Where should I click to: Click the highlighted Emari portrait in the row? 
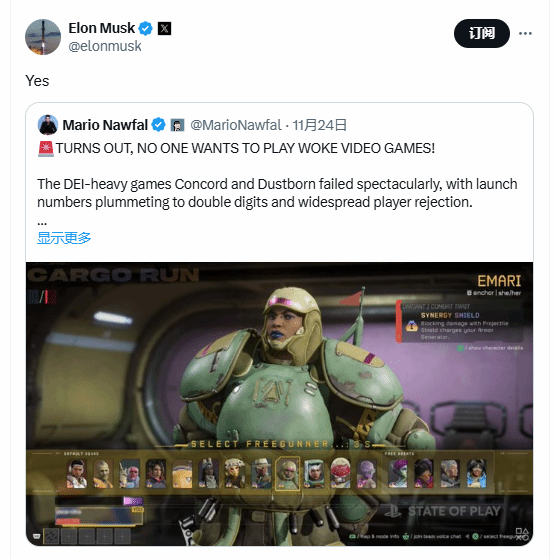pyautogui.click(x=288, y=473)
